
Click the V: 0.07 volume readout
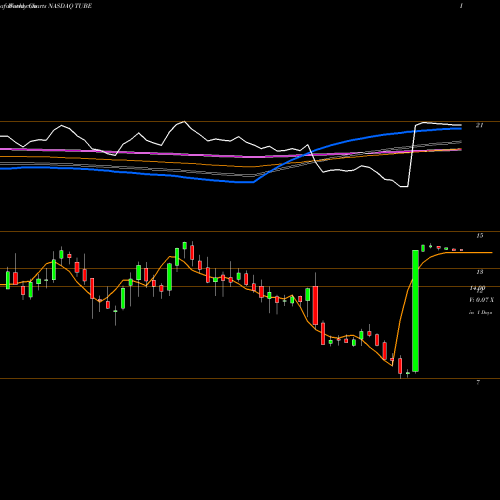tap(481, 300)
